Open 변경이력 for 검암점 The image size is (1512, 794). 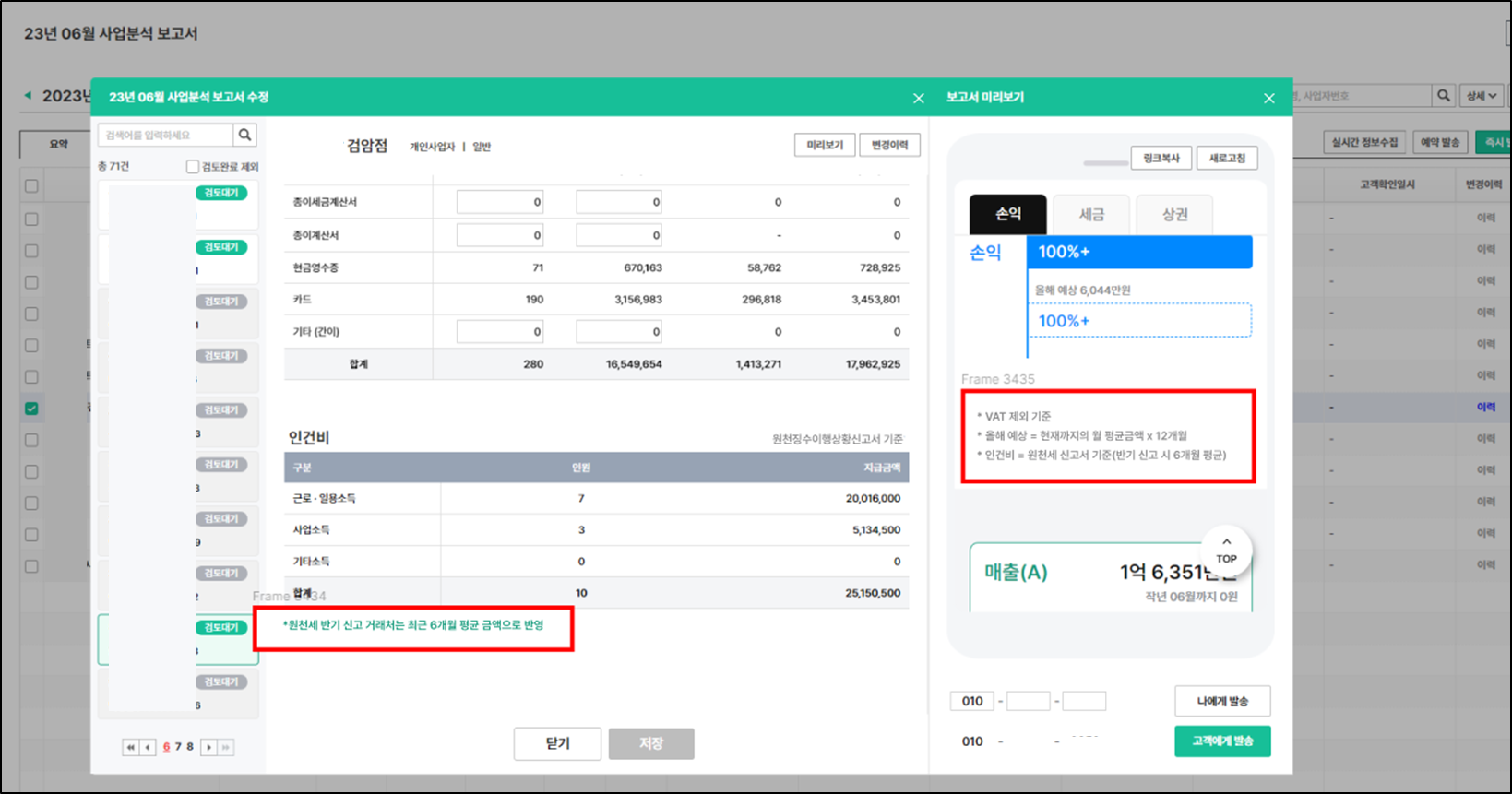point(889,146)
